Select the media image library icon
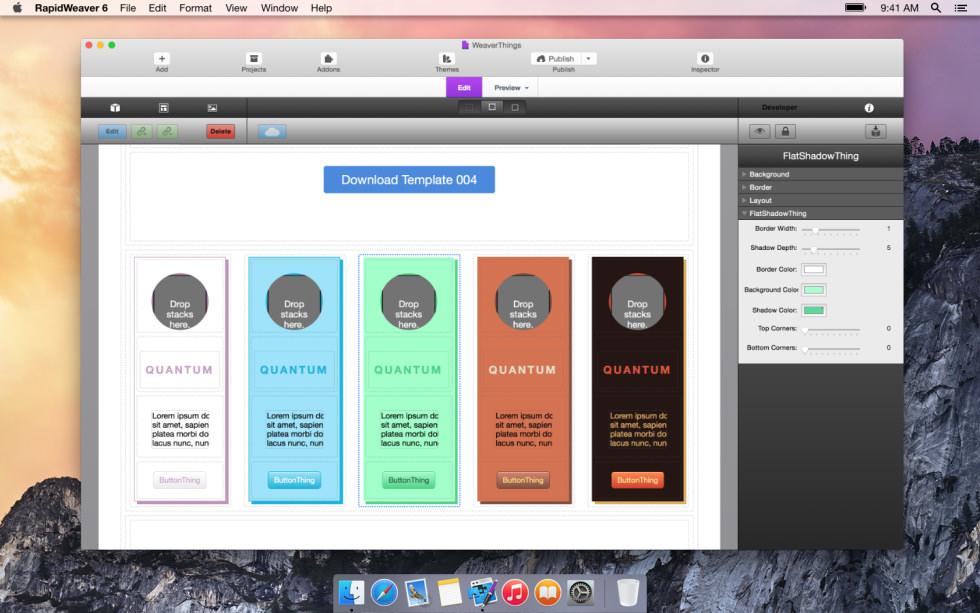980x613 pixels. 212,107
